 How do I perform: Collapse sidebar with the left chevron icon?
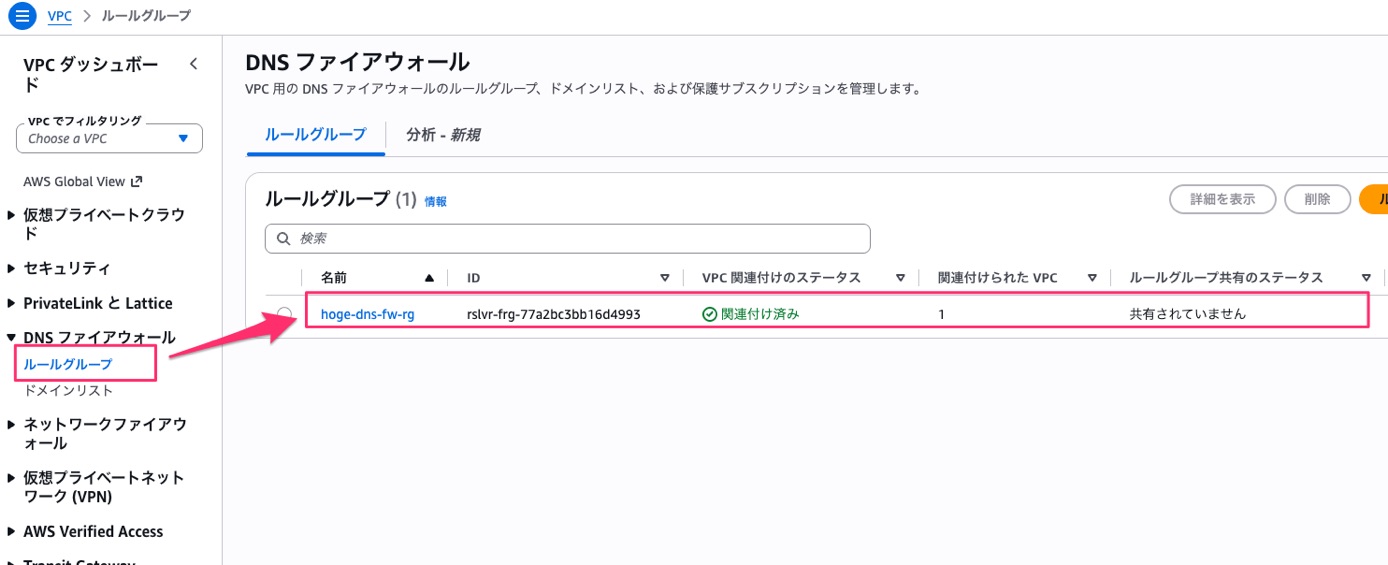point(194,64)
